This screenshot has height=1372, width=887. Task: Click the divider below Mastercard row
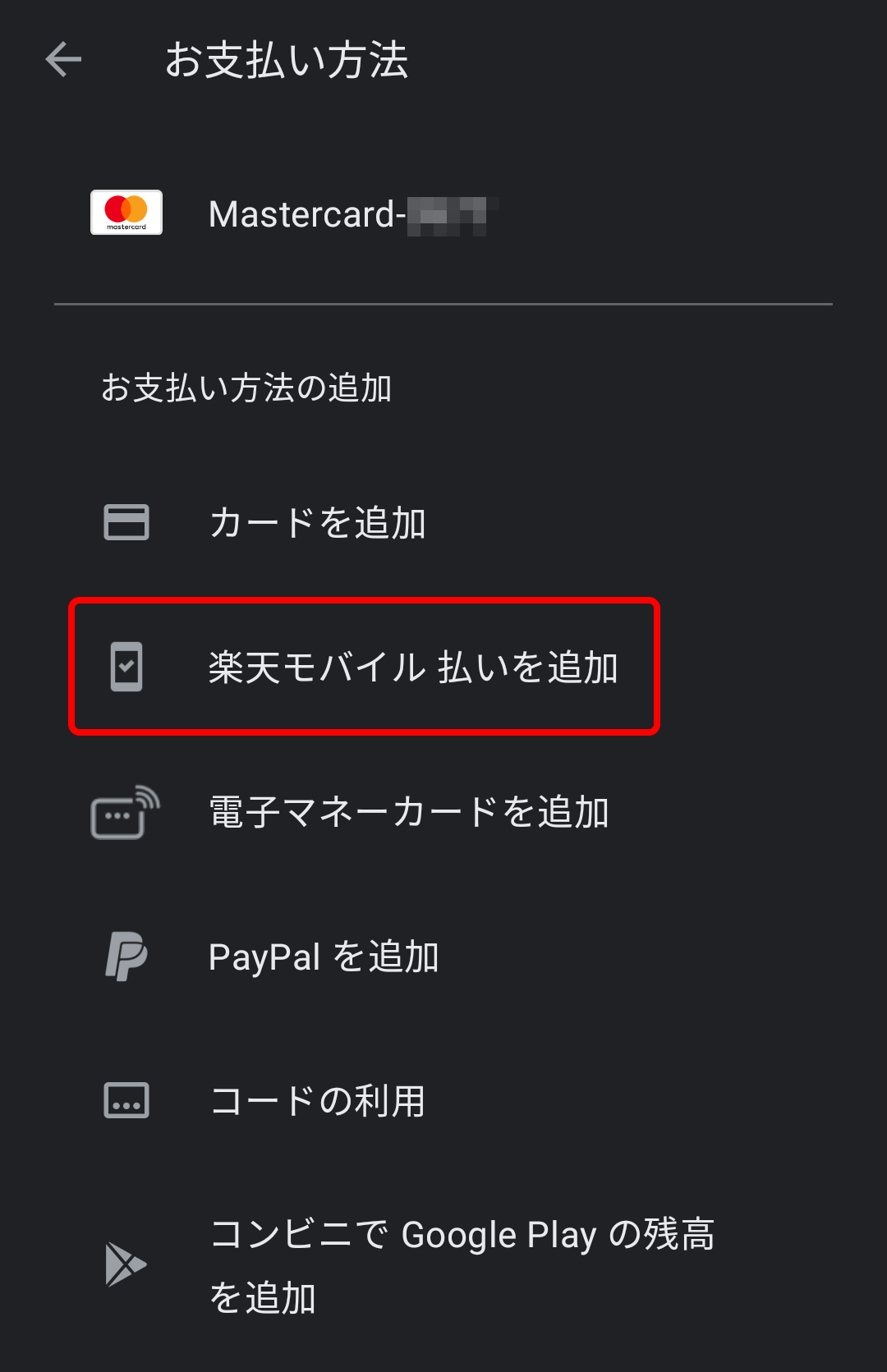pyautogui.click(x=443, y=304)
